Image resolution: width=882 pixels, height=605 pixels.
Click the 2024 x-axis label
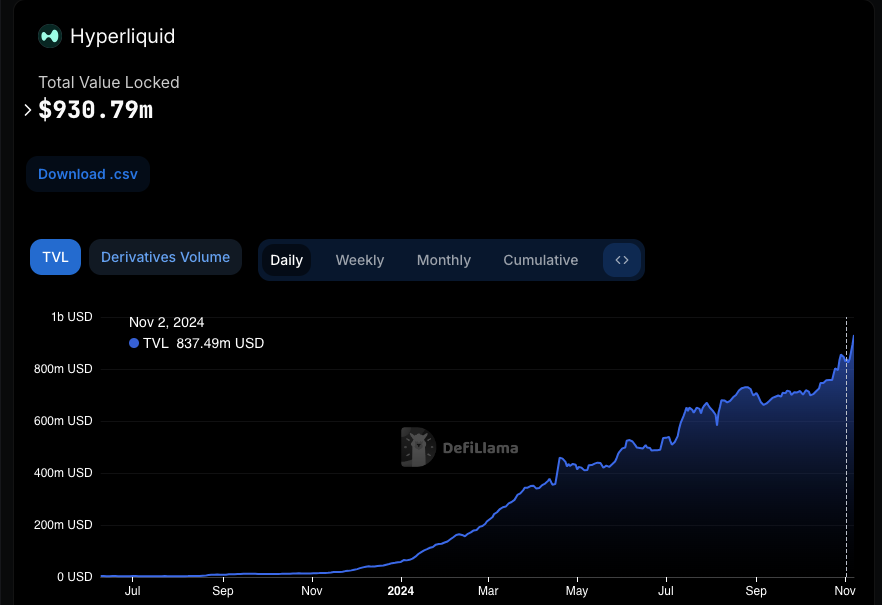pos(400,591)
